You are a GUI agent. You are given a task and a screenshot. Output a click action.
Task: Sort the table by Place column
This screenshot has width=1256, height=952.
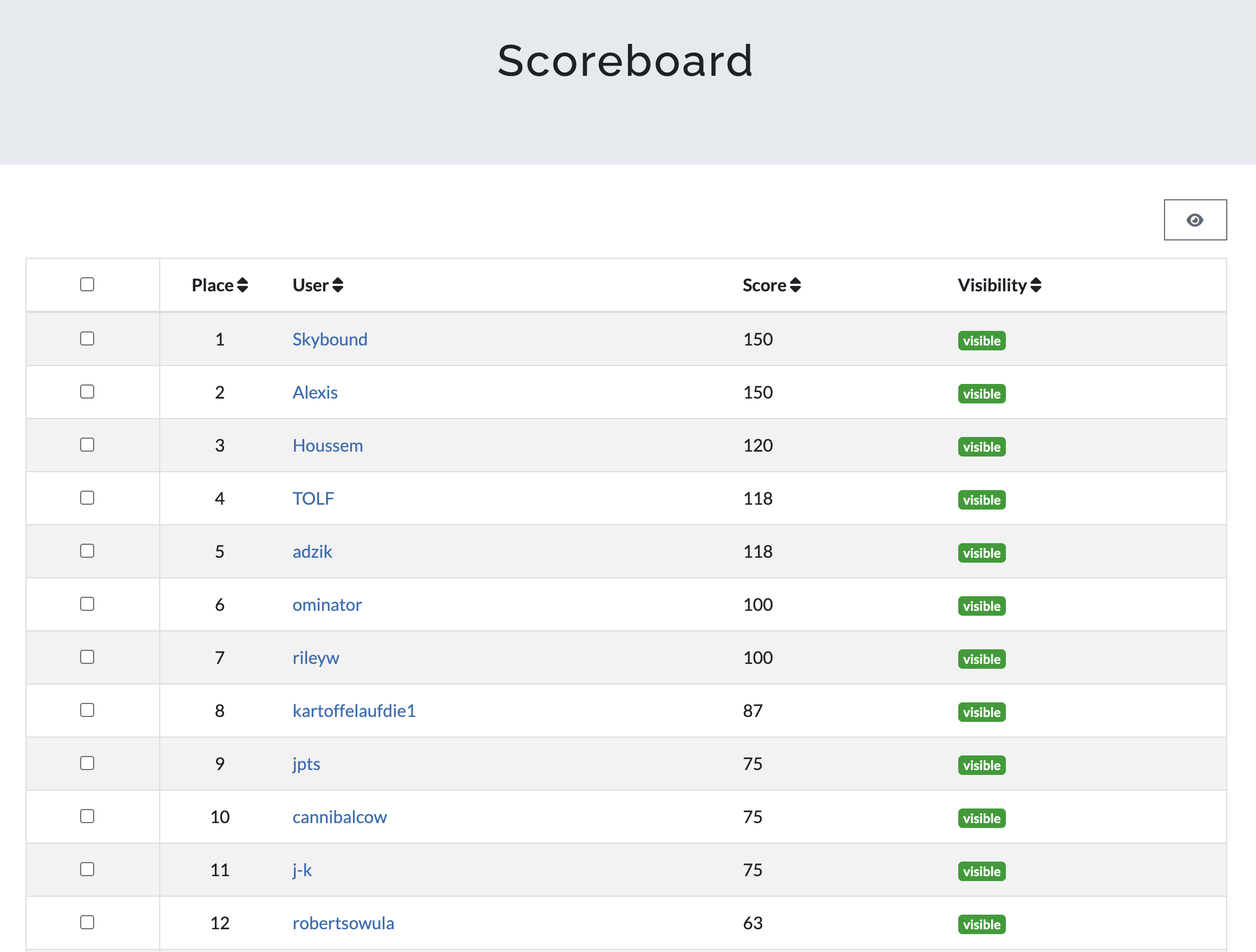(x=220, y=285)
